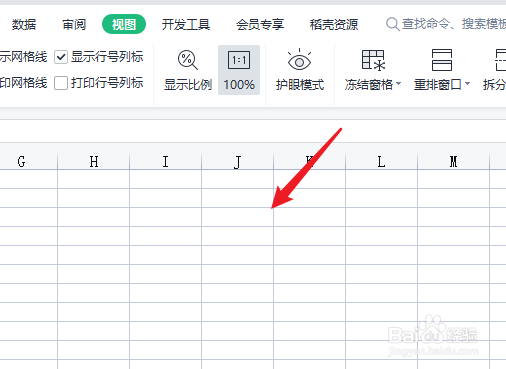Go to the 会员专享 tab

260,24
